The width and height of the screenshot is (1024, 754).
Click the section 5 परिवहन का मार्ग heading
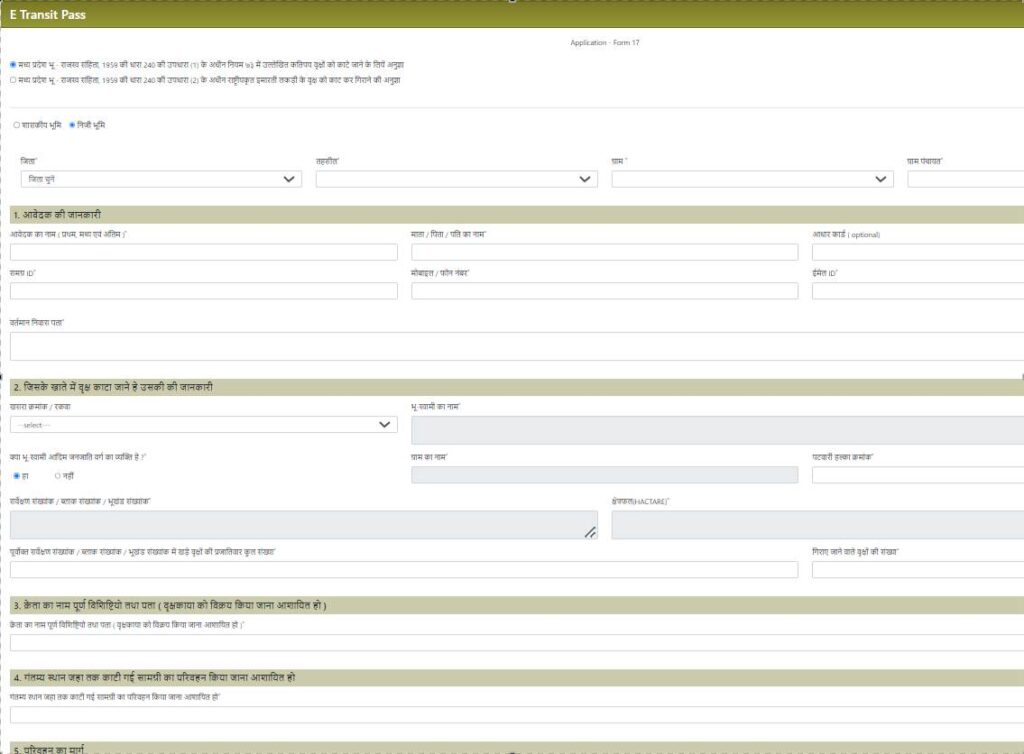click(x=49, y=749)
